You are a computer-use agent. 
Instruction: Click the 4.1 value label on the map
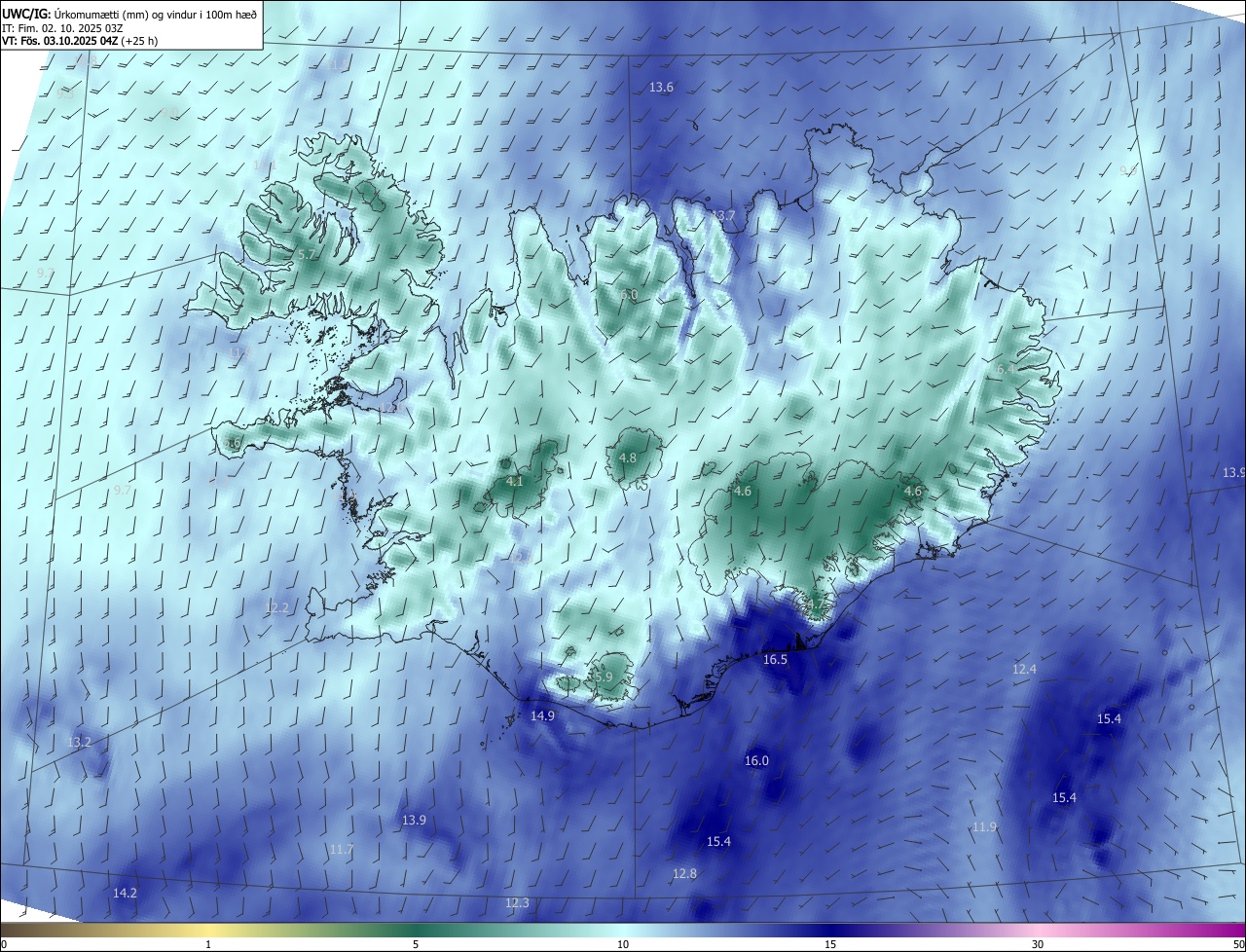pyautogui.click(x=515, y=481)
